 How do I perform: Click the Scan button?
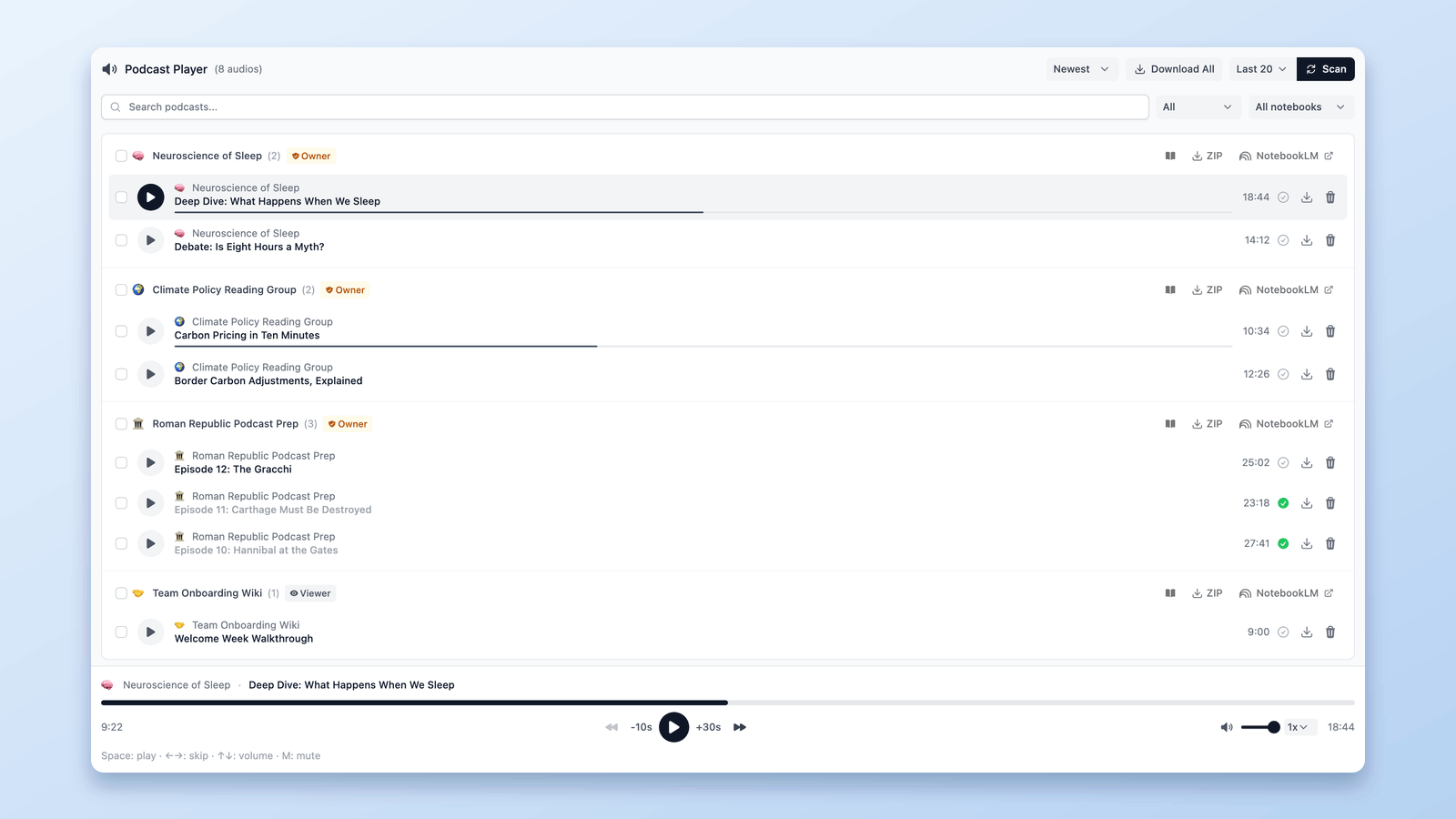coord(1326,69)
